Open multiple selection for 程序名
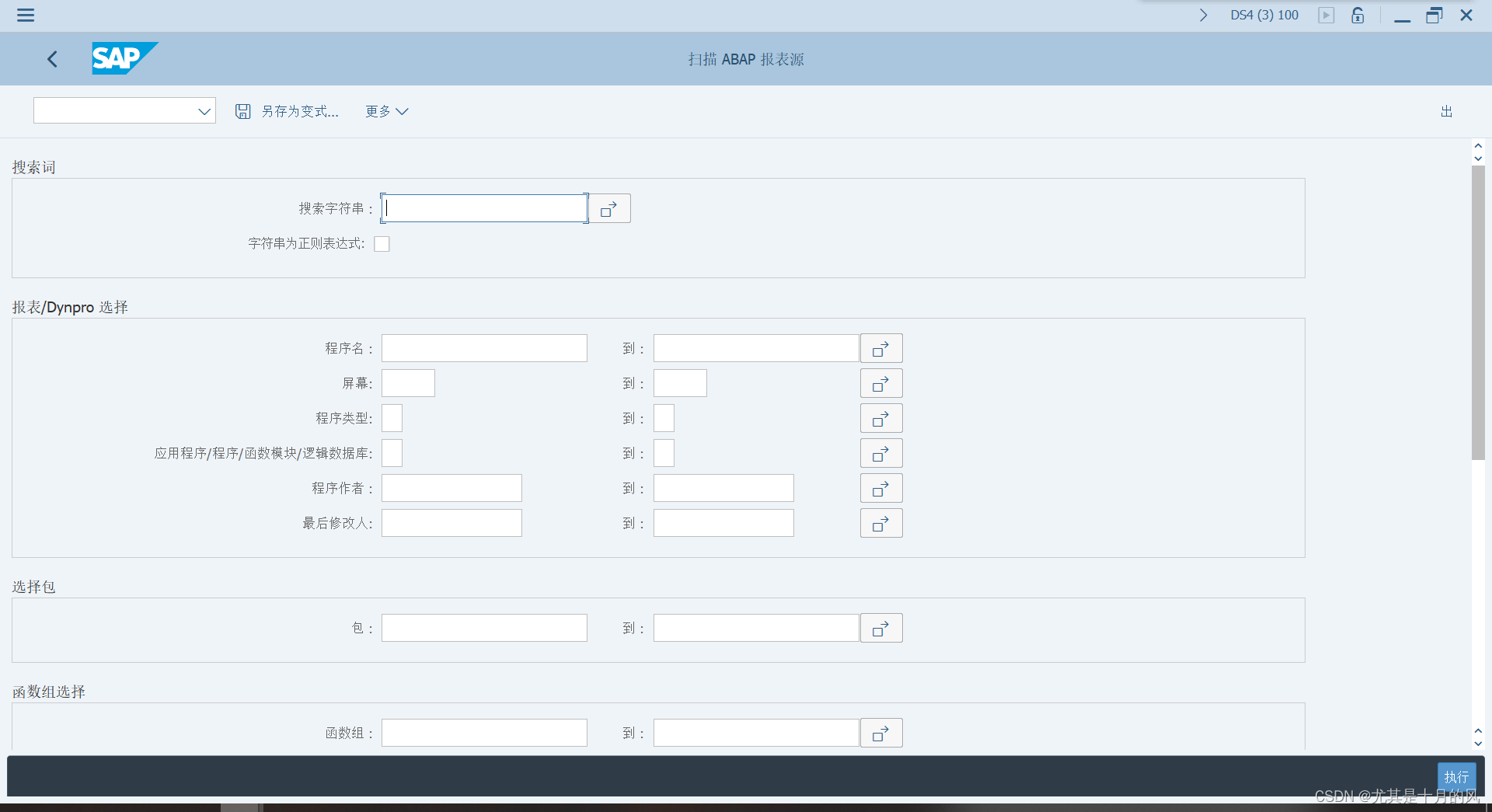1492x812 pixels. [881, 348]
